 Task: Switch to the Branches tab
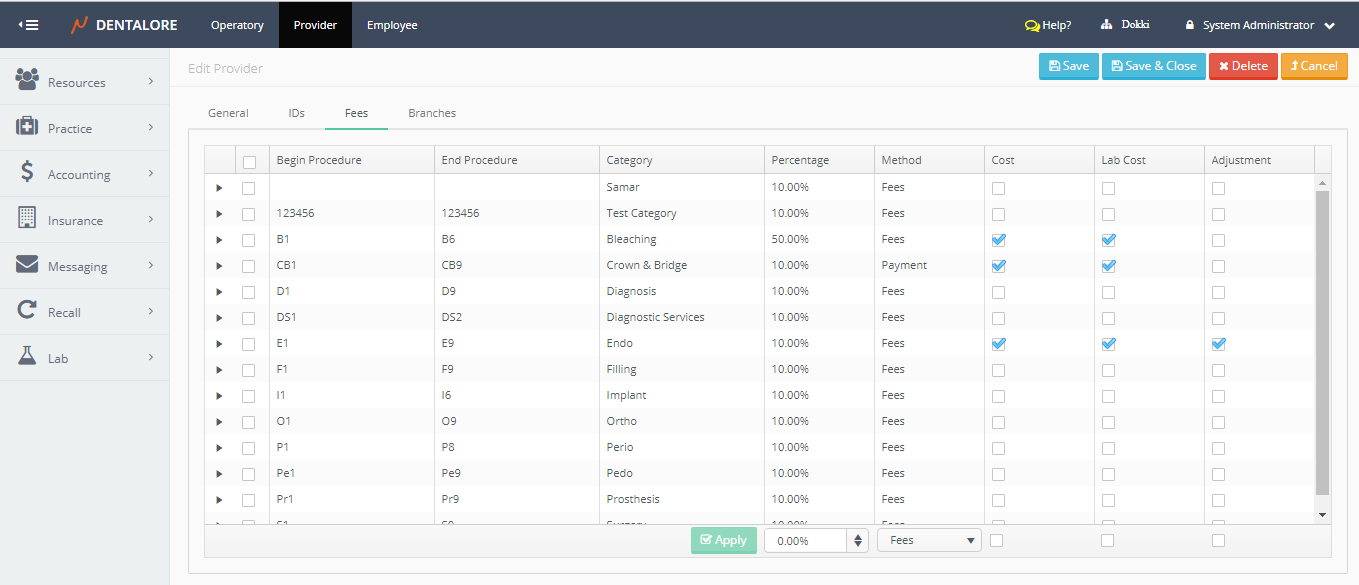click(x=432, y=113)
